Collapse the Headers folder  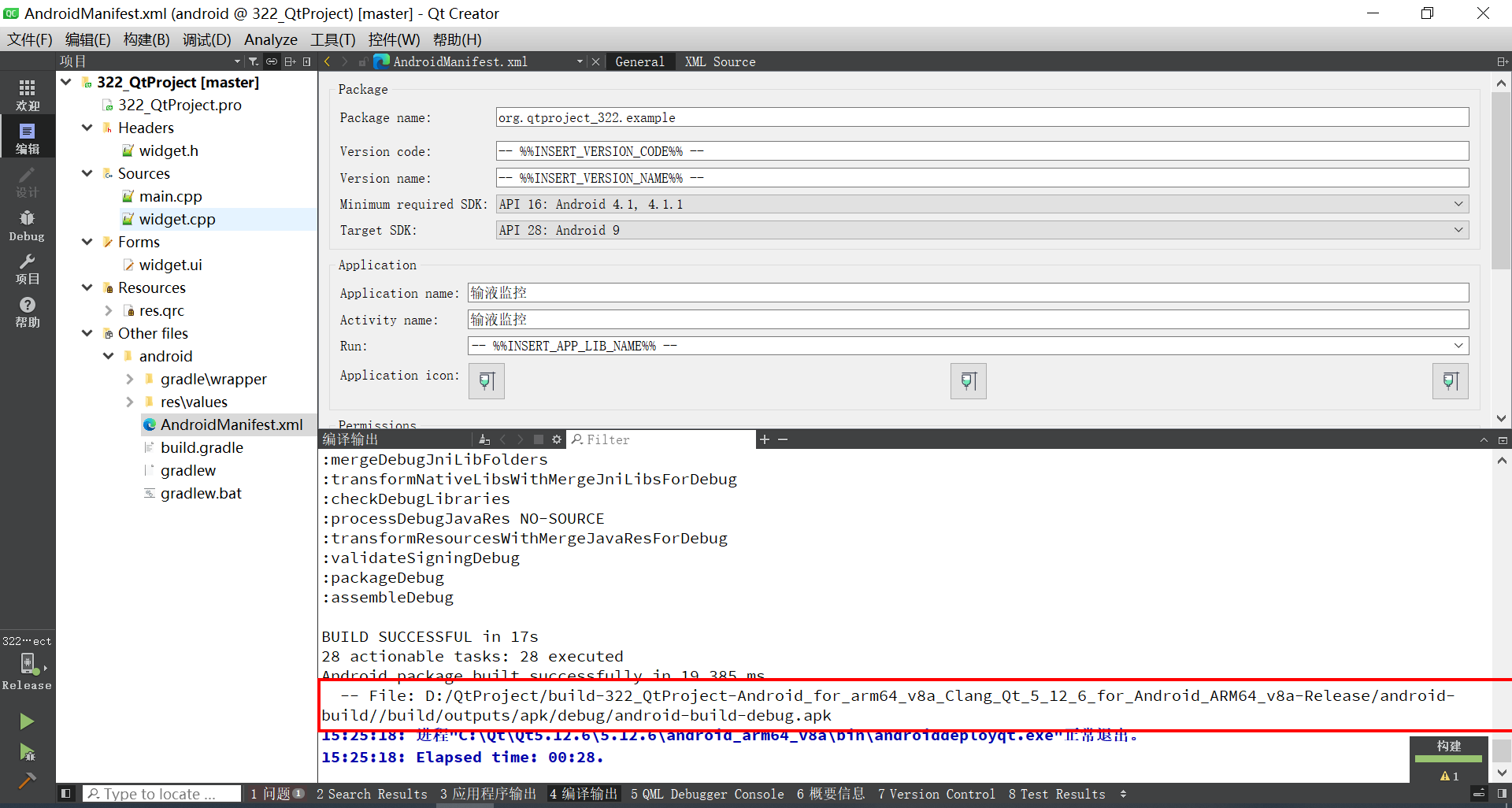[87, 128]
